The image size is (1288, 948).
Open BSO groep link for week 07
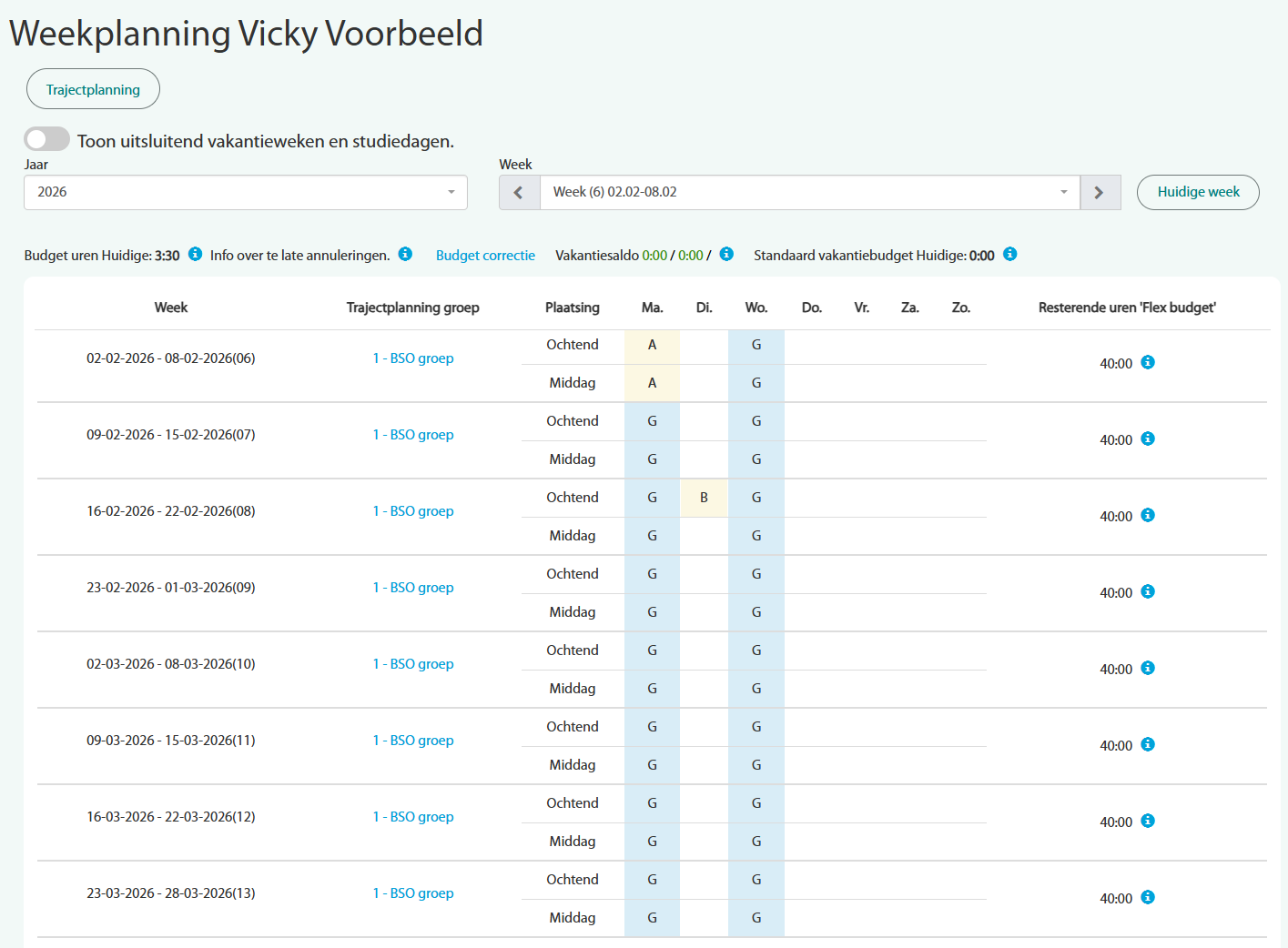[x=413, y=435]
